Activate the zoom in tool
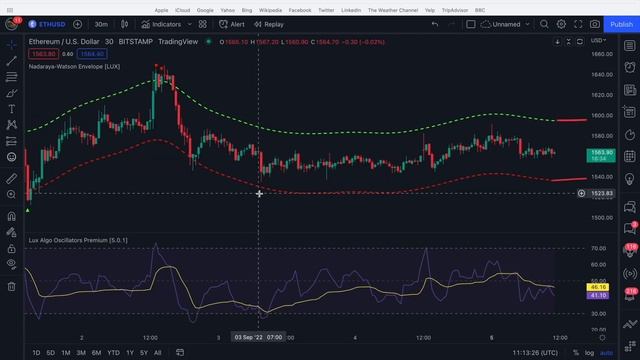 coord(11,195)
